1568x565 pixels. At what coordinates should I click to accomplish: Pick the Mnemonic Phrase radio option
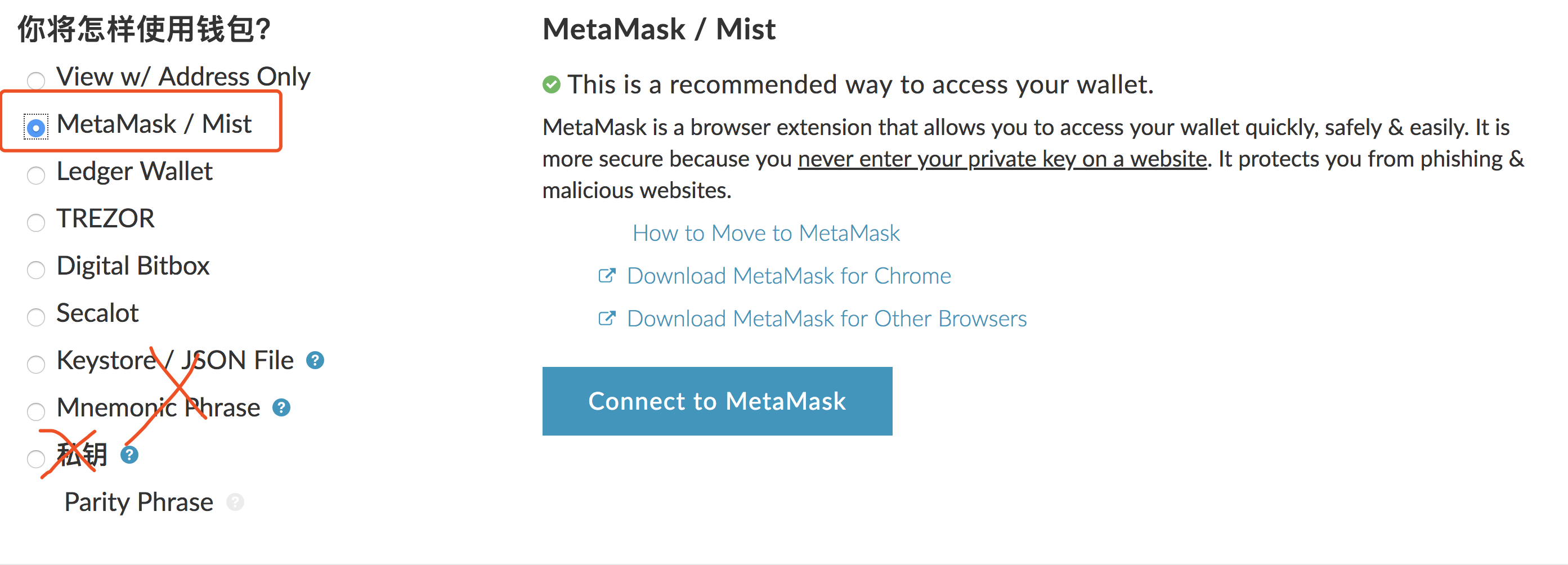[36, 411]
